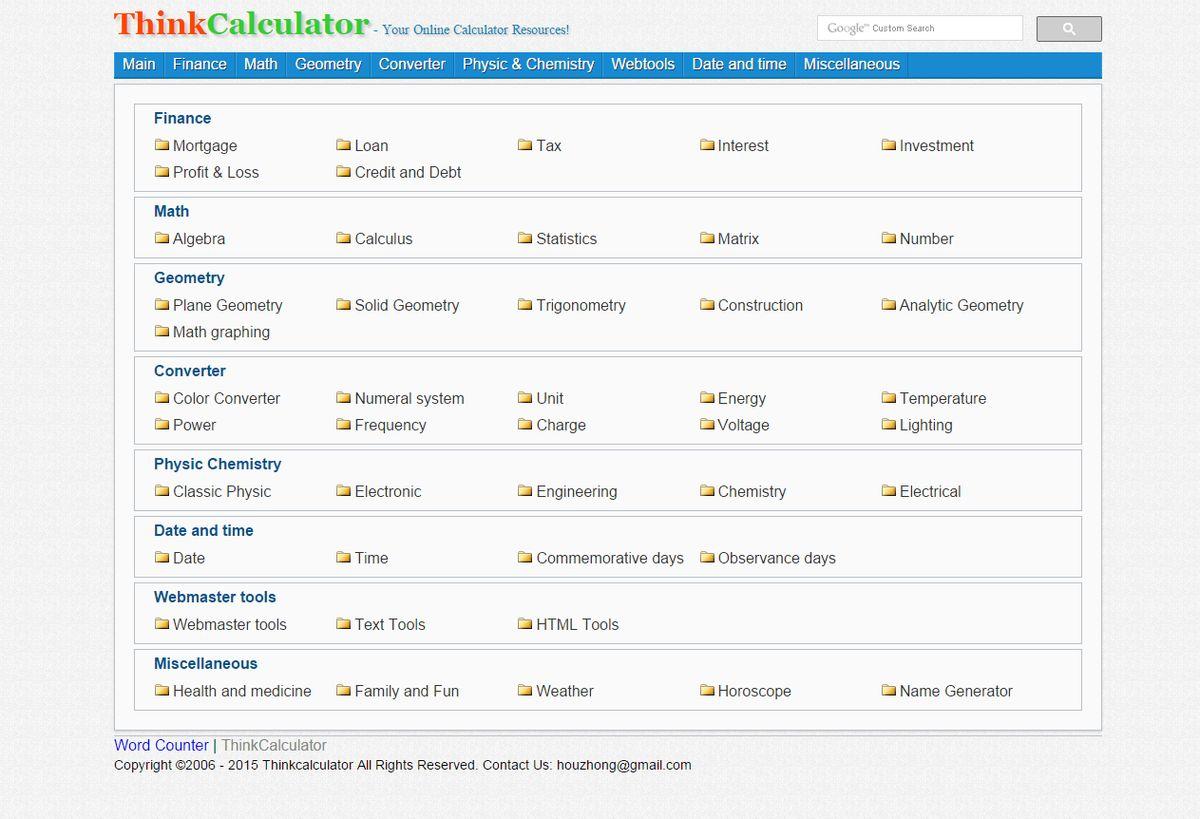Screen dimensions: 1200x819
Task: Select Date and time in menu bar
Action: click(739, 64)
